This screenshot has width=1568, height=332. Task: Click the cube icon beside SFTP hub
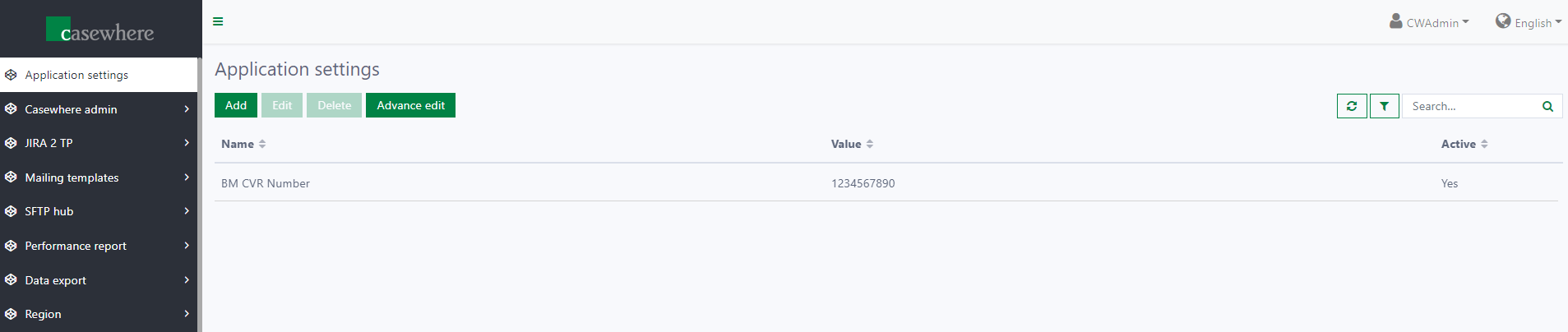pyautogui.click(x=11, y=211)
